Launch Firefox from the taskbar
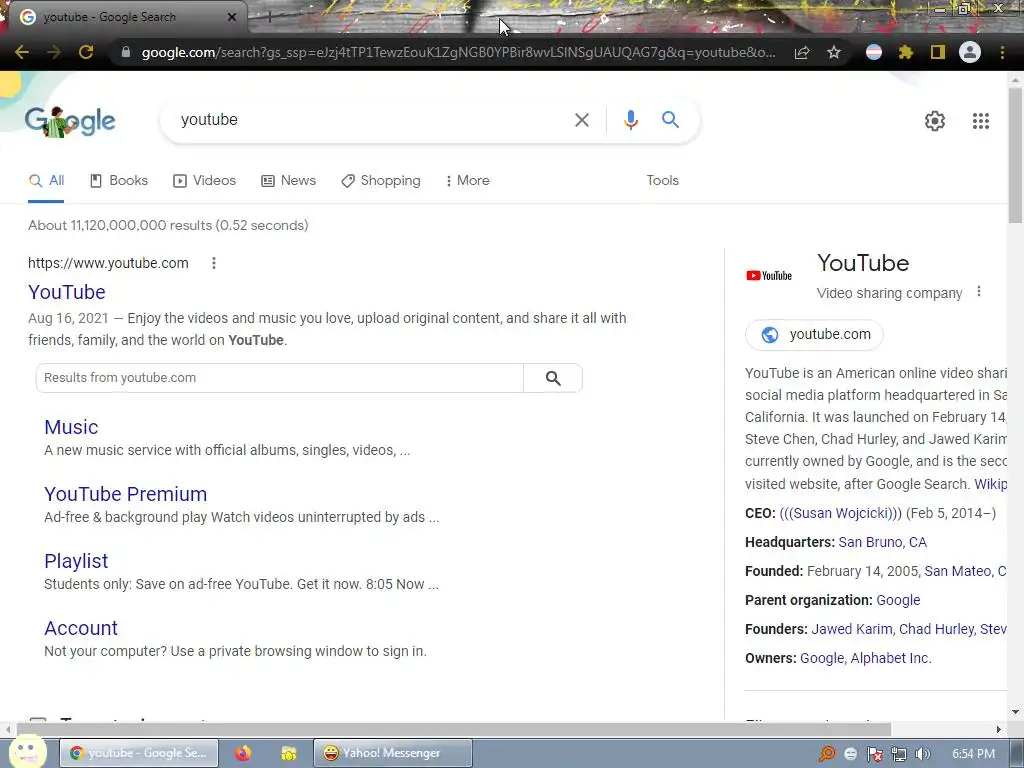The height and width of the screenshot is (768, 1024). tap(243, 753)
